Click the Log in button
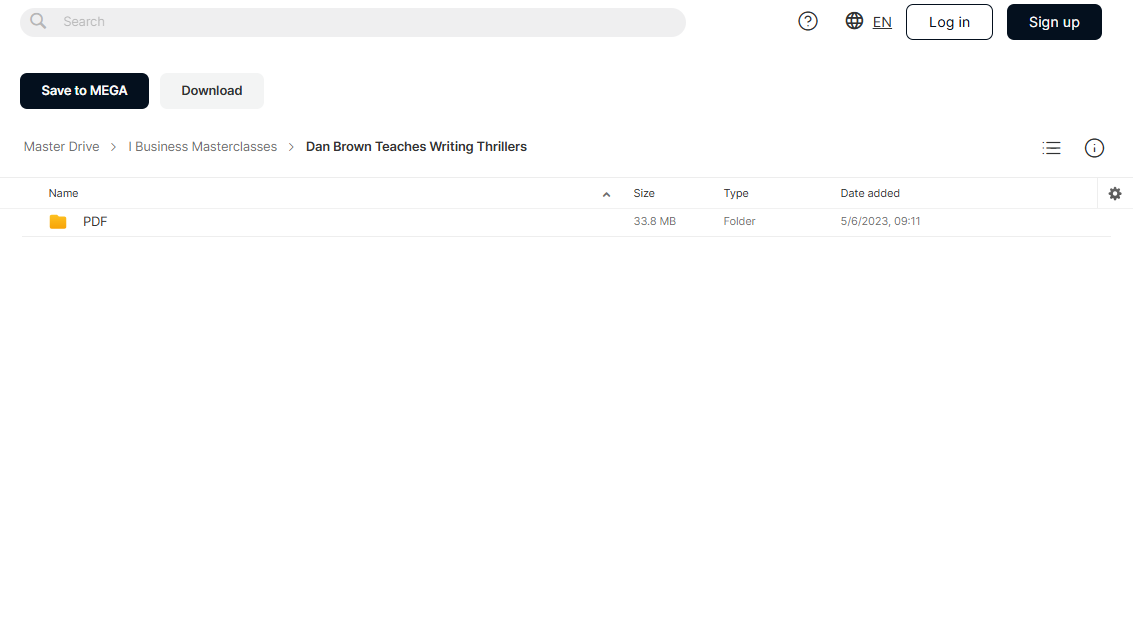The height and width of the screenshot is (631, 1133). (949, 22)
